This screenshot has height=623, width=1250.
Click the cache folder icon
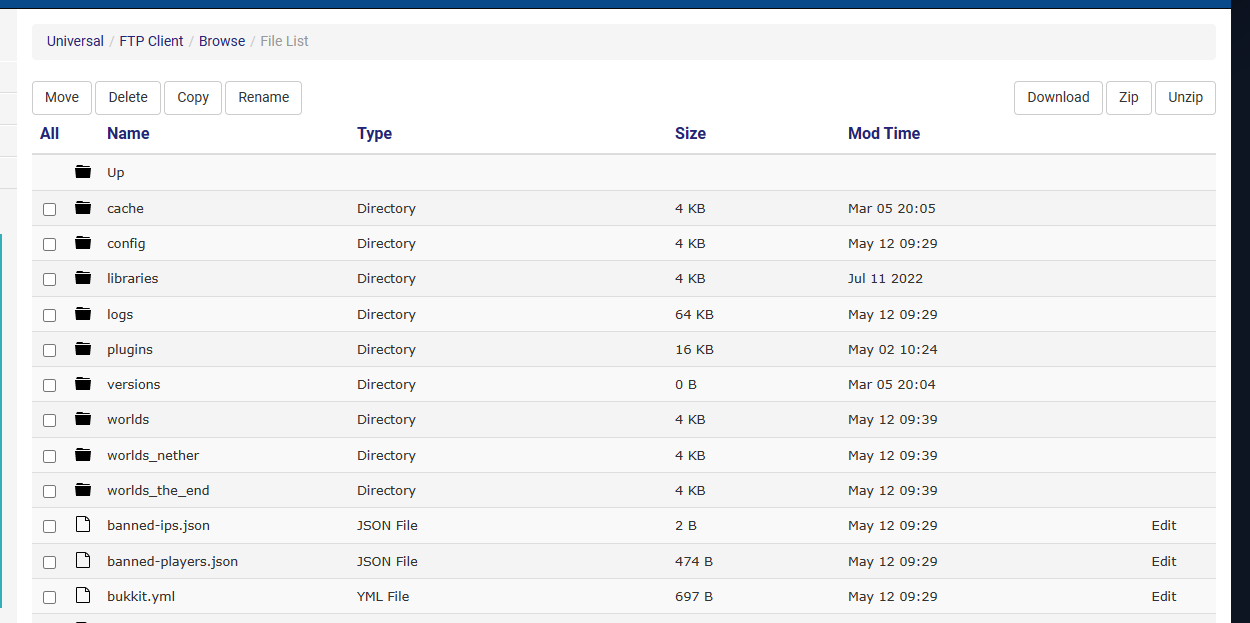83,208
